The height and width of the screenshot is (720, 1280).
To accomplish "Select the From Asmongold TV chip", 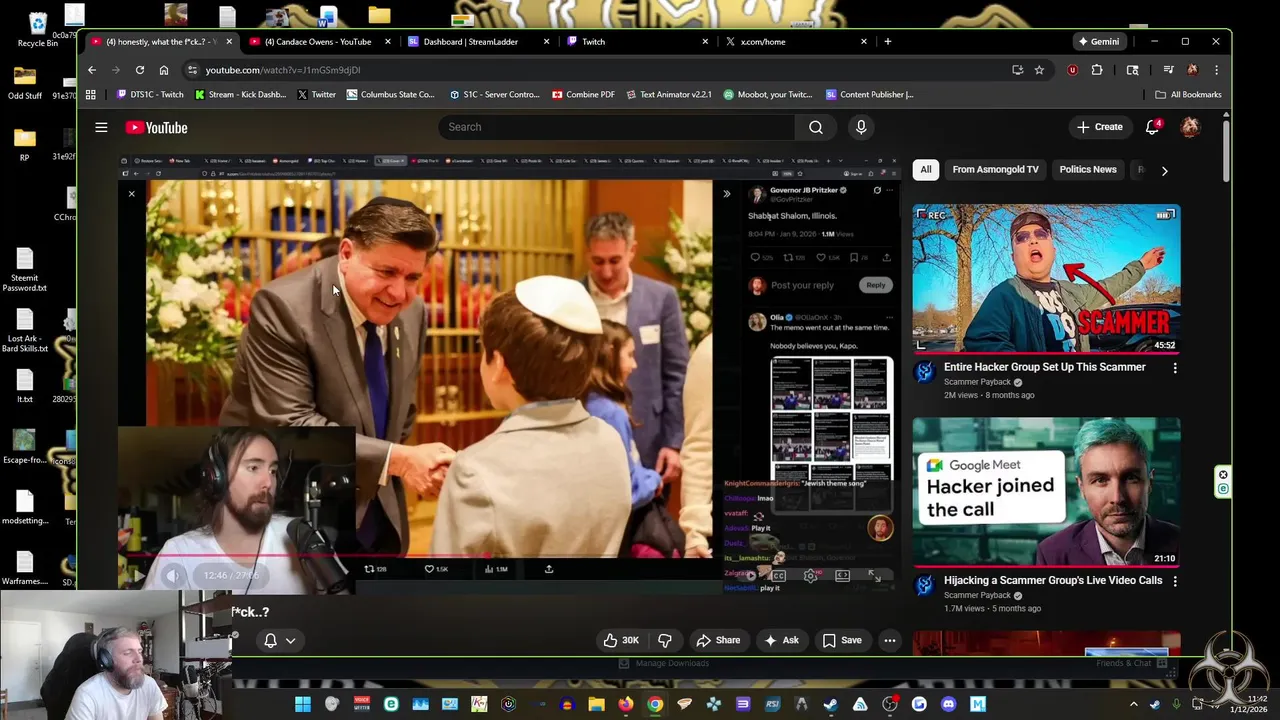I will (995, 170).
